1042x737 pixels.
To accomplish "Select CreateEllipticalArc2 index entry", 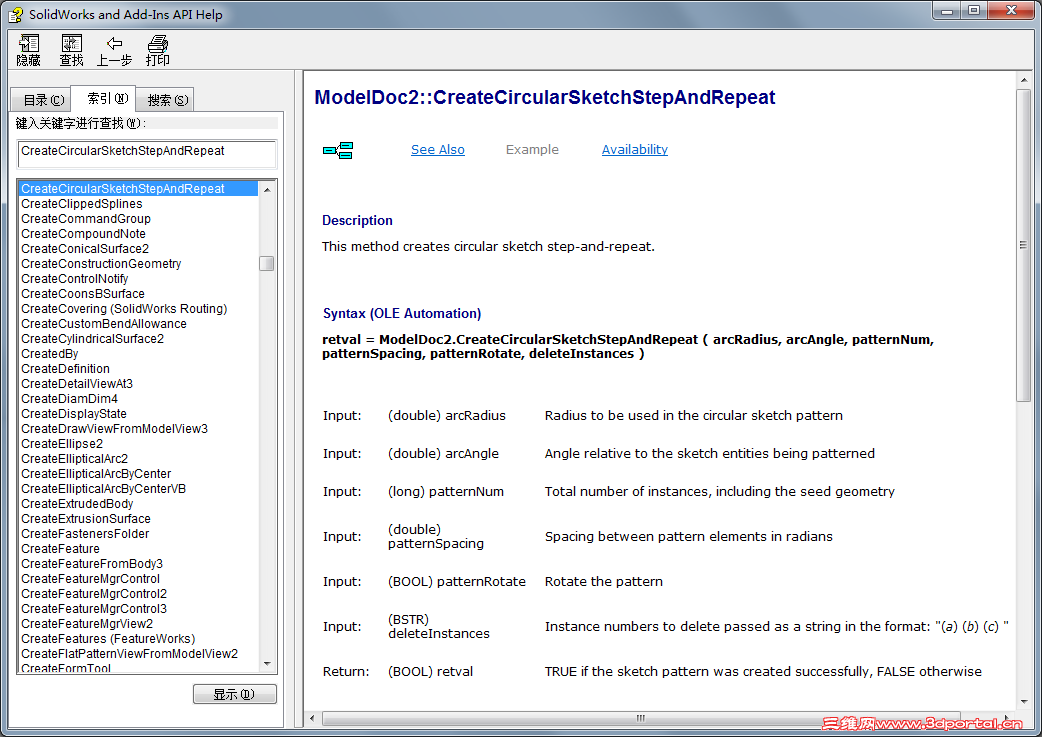I will 74,459.
